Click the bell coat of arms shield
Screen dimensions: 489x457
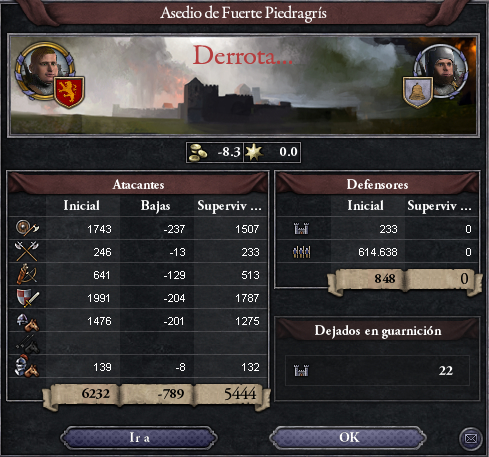pyautogui.click(x=418, y=92)
